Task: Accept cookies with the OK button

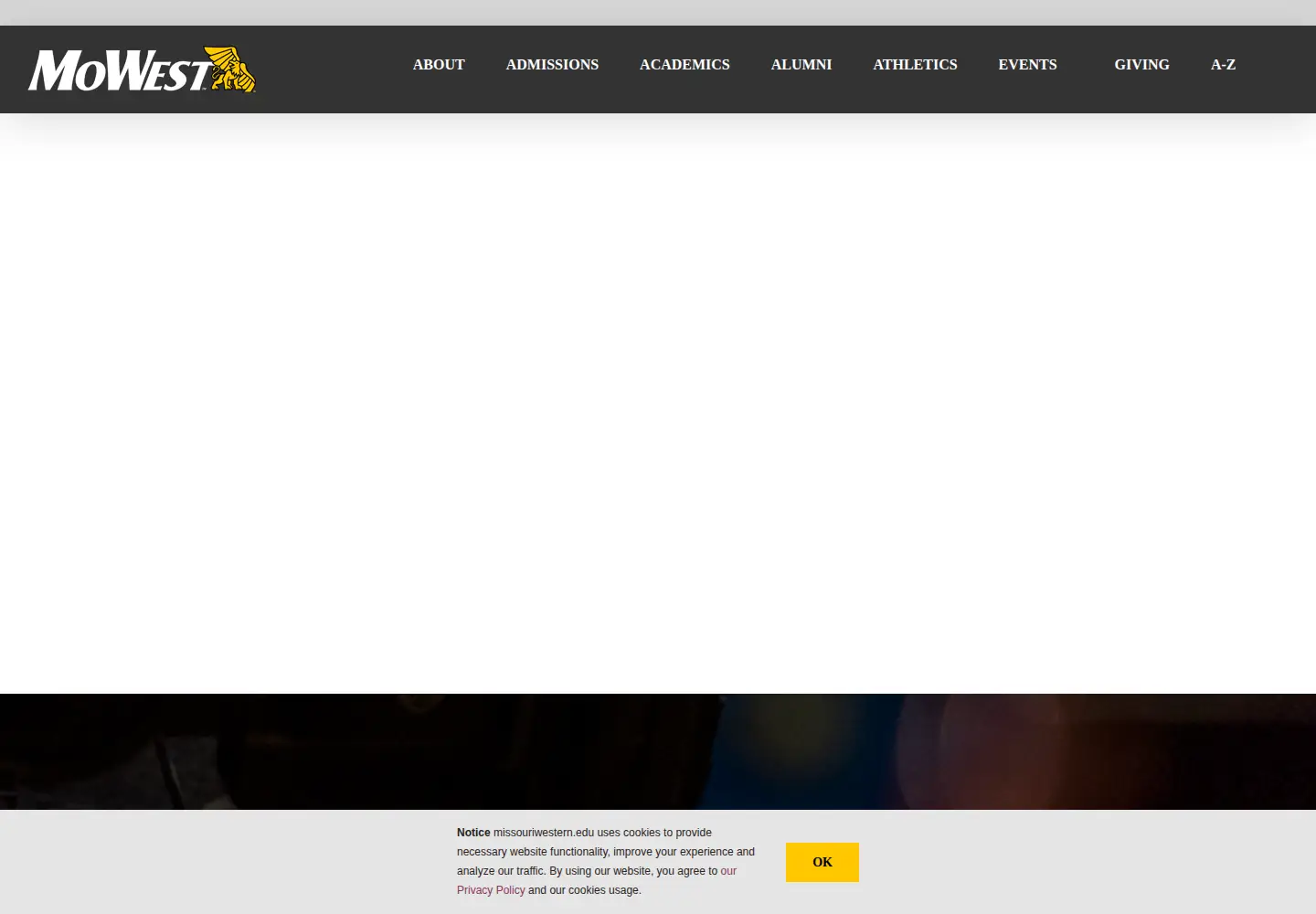Action: tap(822, 862)
